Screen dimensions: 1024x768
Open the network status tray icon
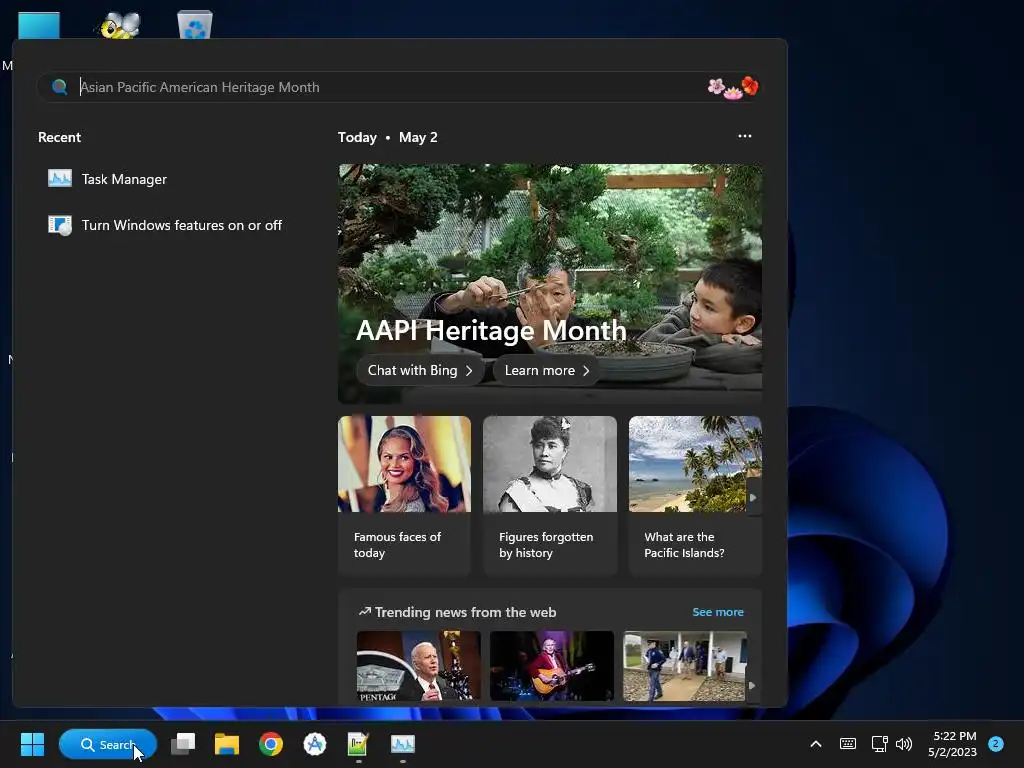[x=879, y=744]
